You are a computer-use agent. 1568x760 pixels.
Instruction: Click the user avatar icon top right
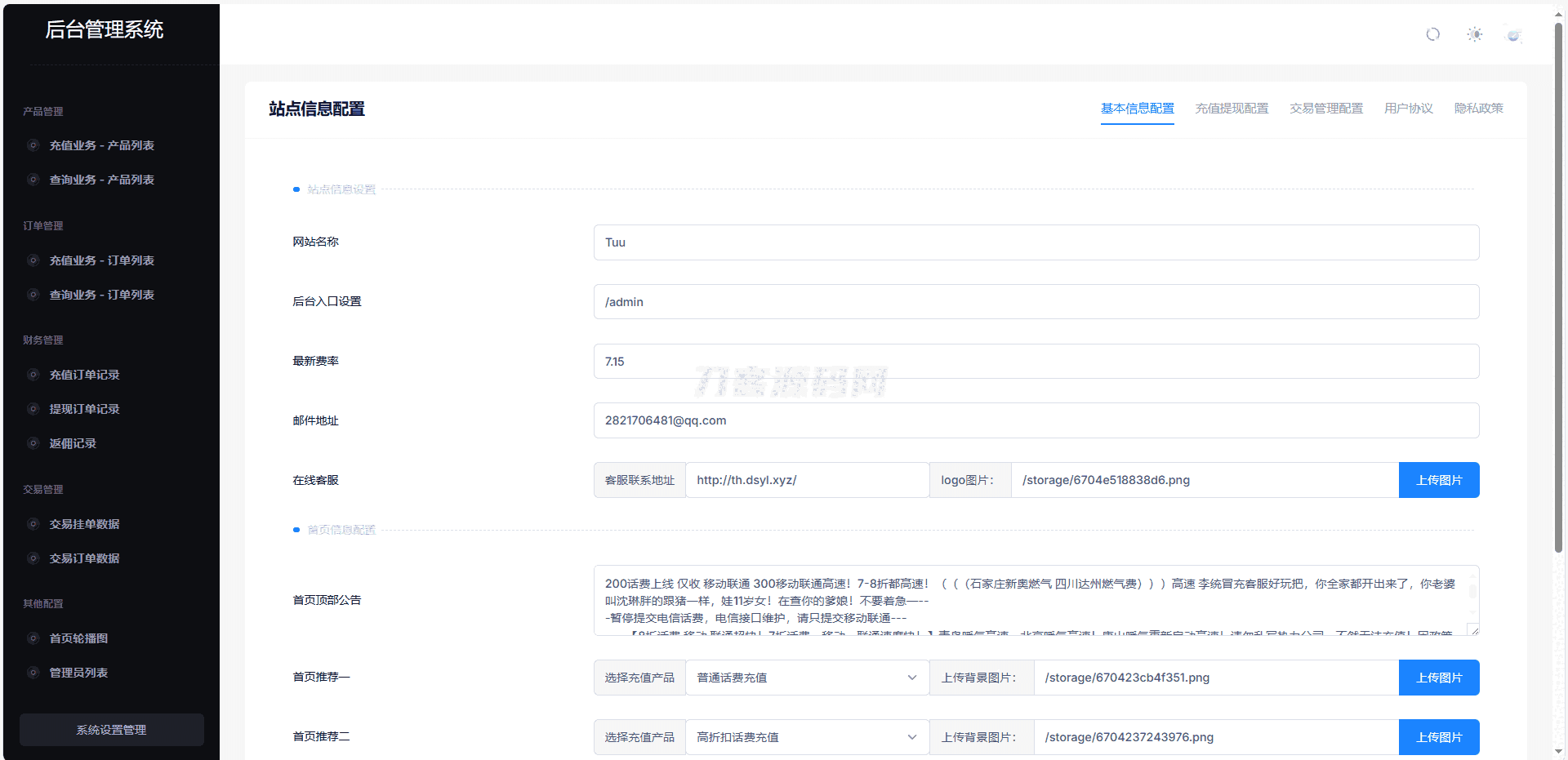click(x=1514, y=34)
